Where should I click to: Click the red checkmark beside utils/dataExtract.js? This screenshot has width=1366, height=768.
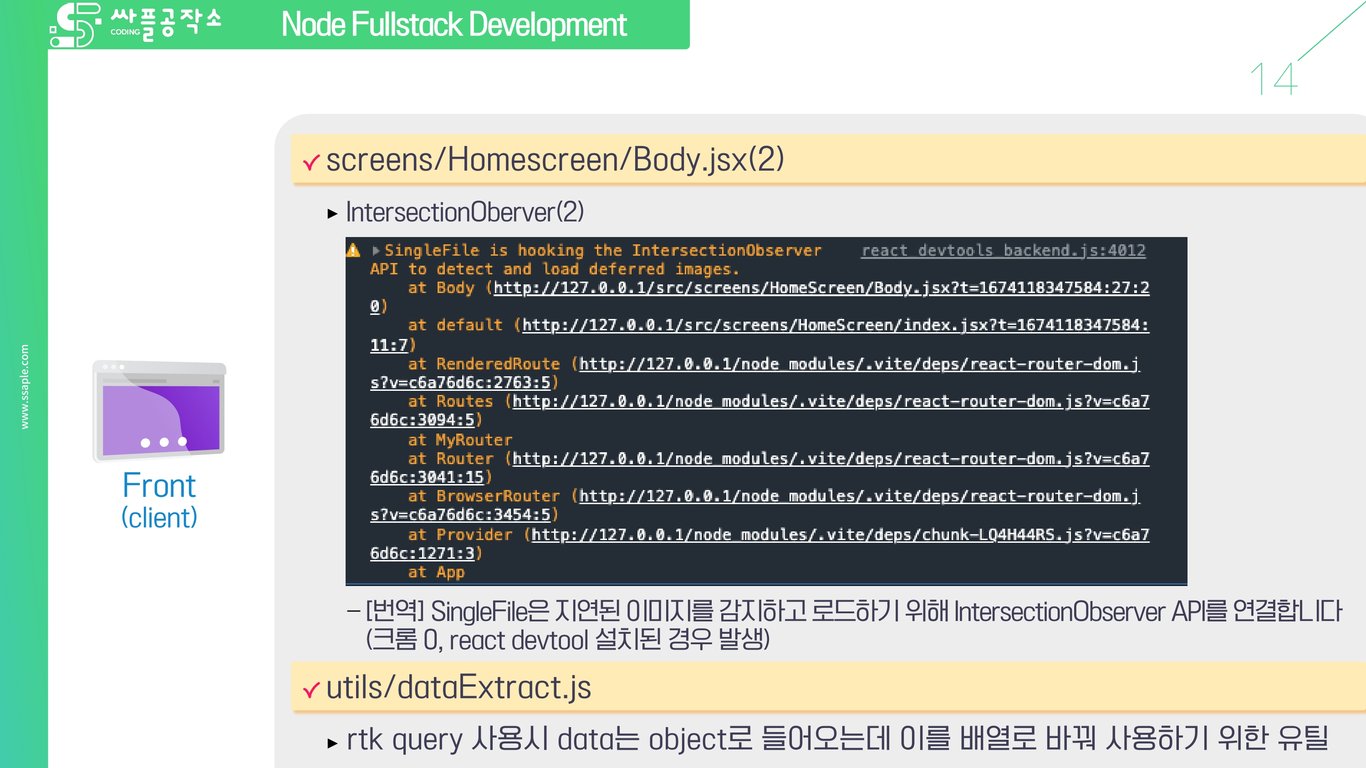pyautogui.click(x=310, y=689)
